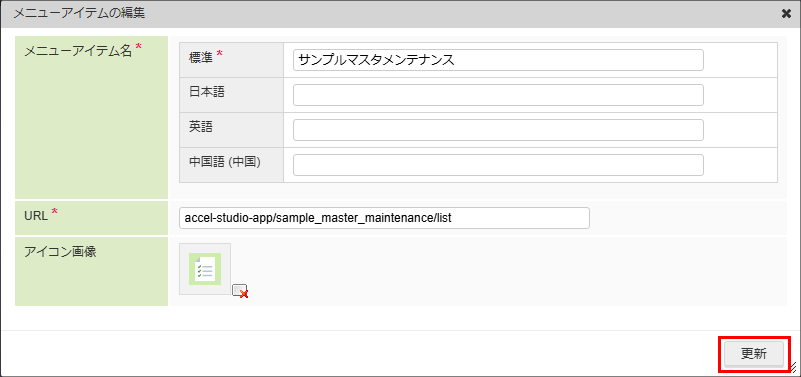Click the 更新 update button
Screen dimensions: 801x377
(x=753, y=354)
